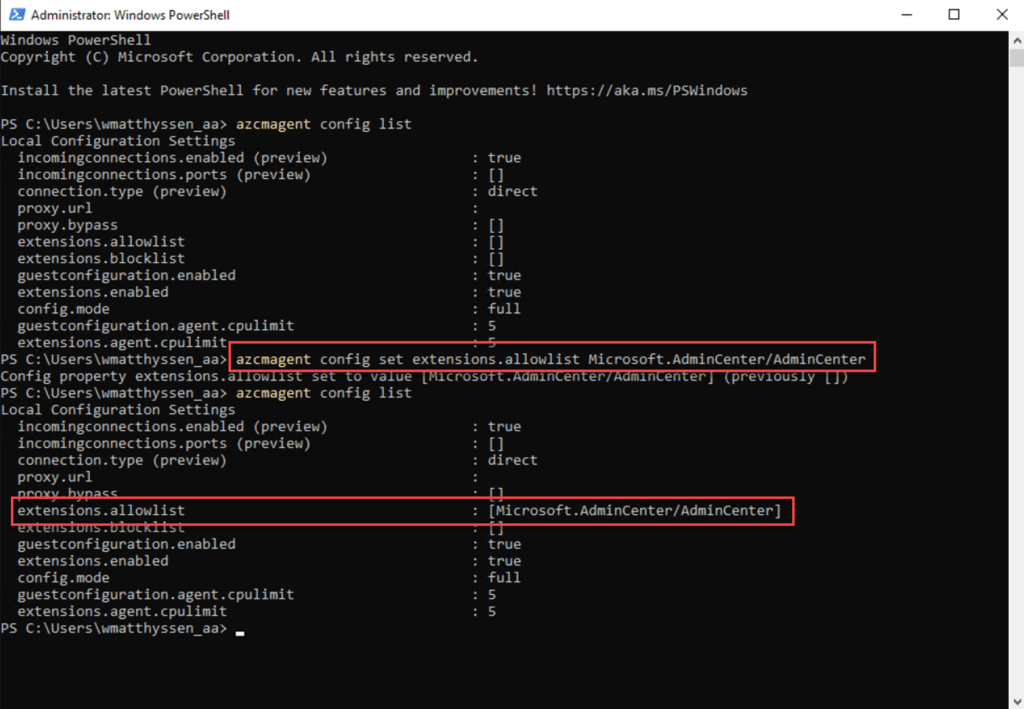This screenshot has height=709, width=1024.
Task: Click the PowerShell icon in the title bar
Action: click(x=16, y=15)
